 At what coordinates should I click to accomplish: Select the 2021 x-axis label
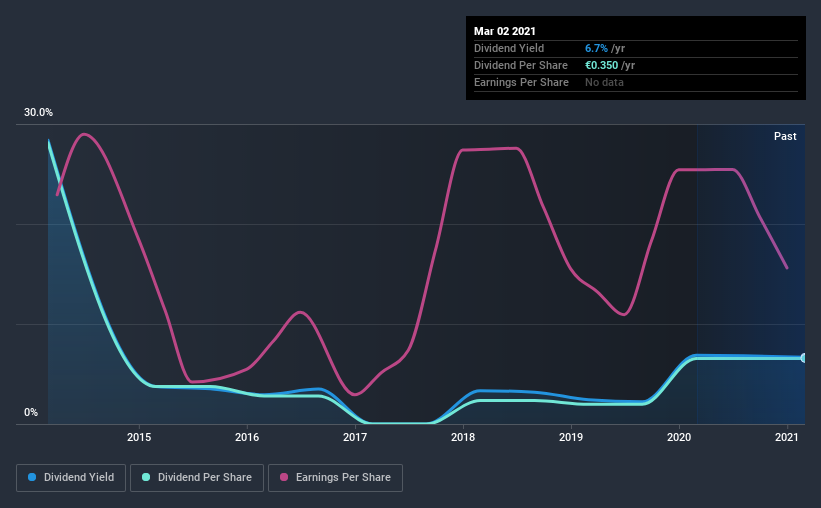(x=787, y=437)
